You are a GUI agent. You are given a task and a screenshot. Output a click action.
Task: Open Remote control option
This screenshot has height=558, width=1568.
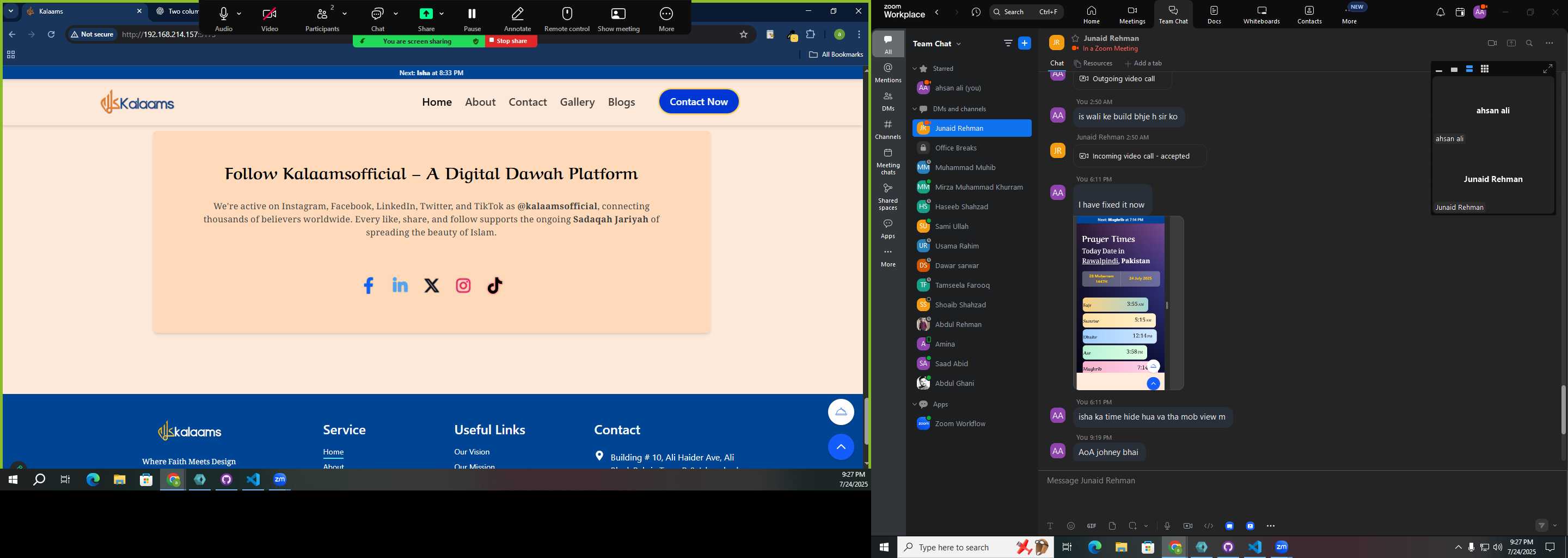(x=567, y=19)
